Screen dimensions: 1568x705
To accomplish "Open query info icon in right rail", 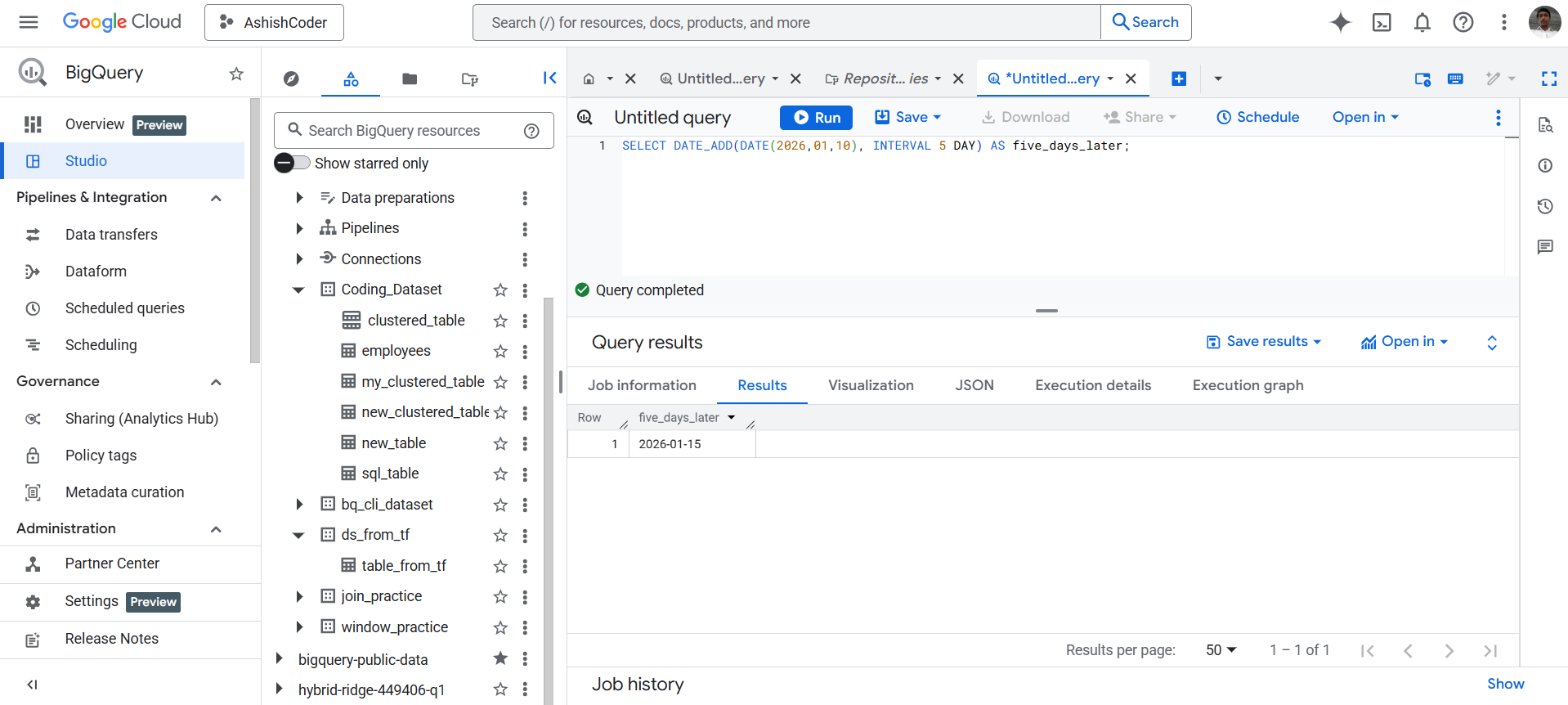I will click(1545, 165).
